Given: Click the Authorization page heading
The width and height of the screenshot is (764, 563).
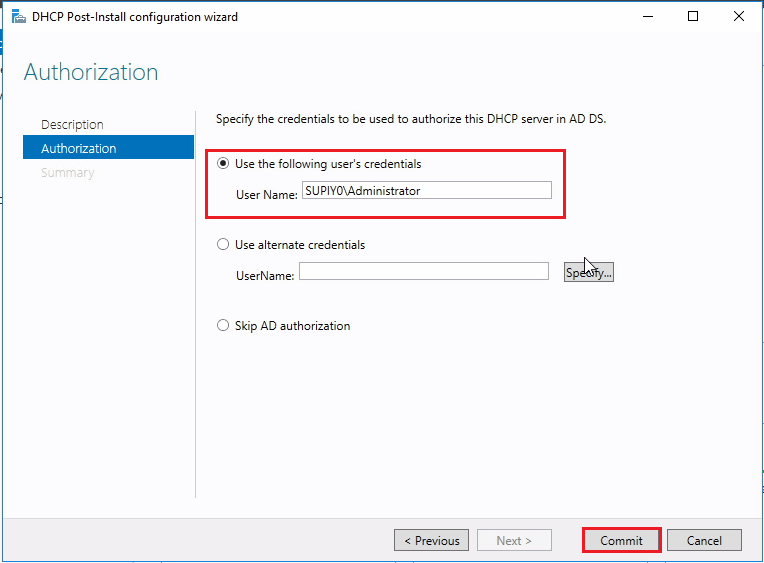Looking at the screenshot, I should point(91,72).
